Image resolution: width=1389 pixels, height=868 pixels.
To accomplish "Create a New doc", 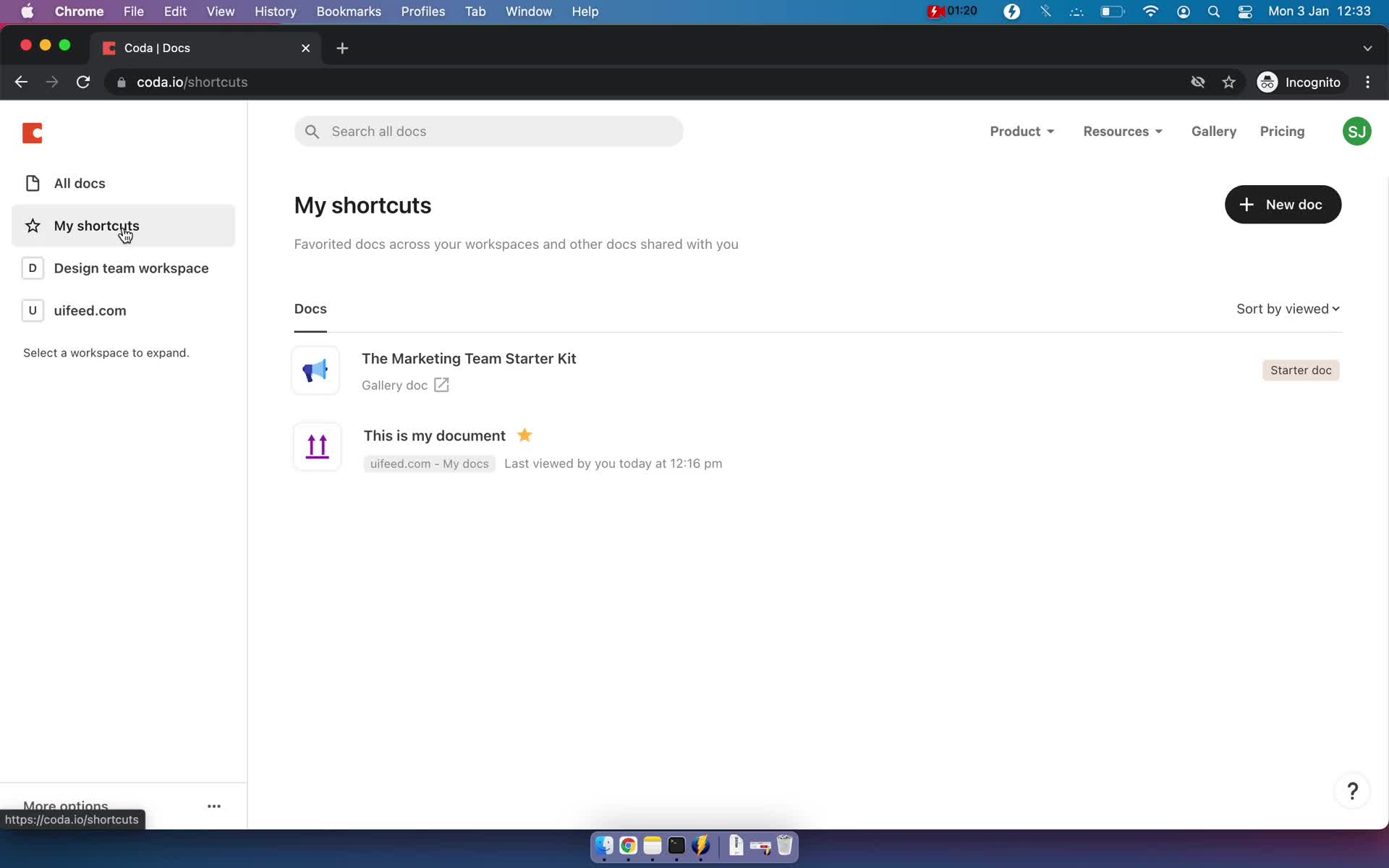I will pos(1283,205).
